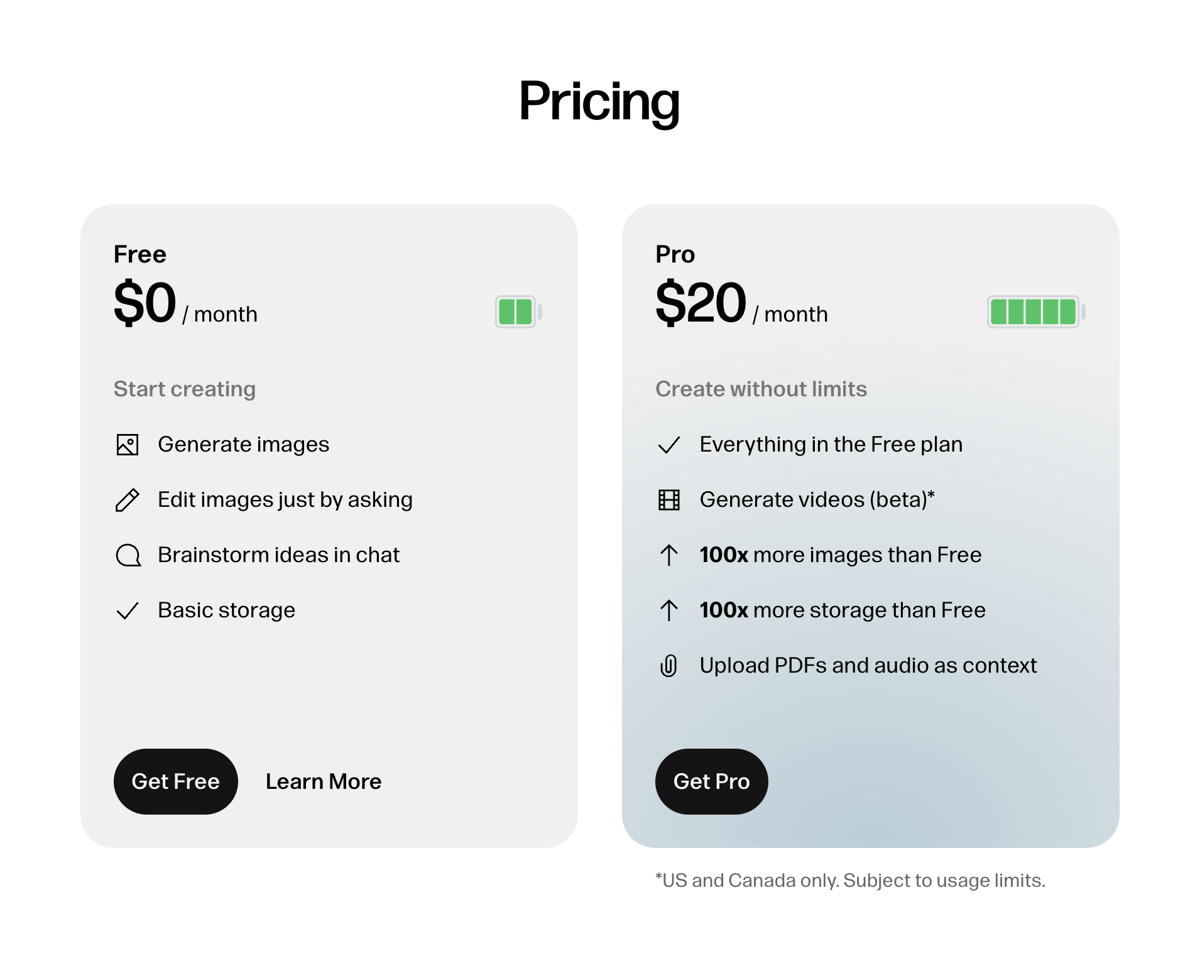Click the Pricing page heading

(598, 101)
